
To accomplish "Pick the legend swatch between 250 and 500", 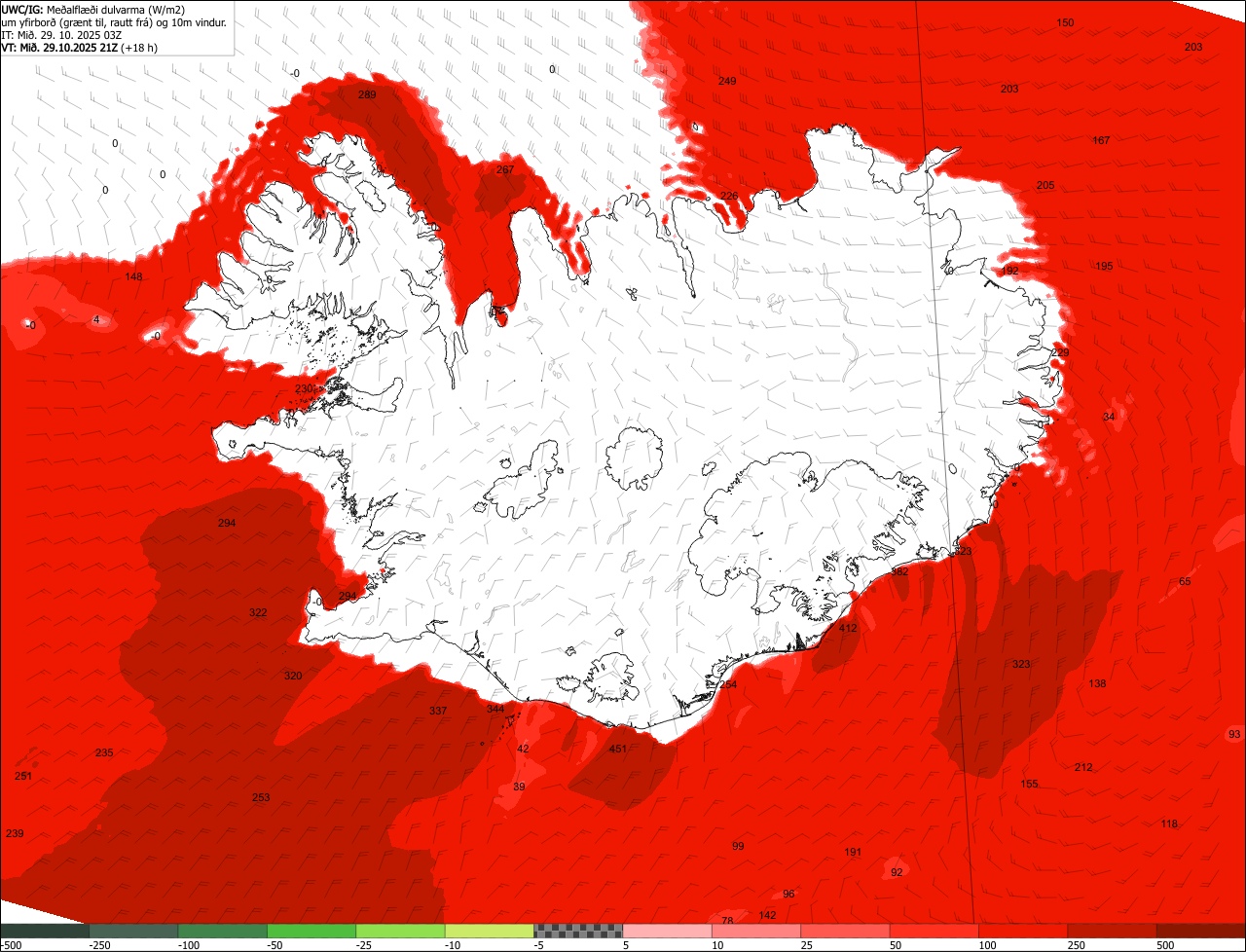I will click(1113, 931).
